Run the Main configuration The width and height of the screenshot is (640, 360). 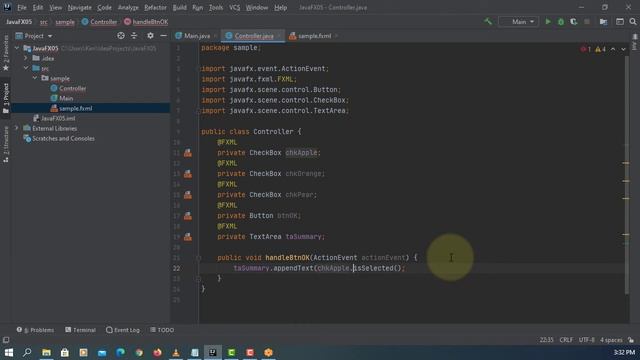pos(548,22)
